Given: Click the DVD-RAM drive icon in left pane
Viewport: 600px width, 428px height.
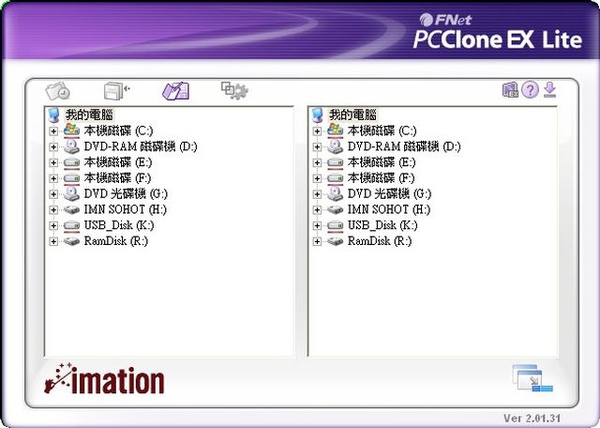Looking at the screenshot, I should 72,146.
